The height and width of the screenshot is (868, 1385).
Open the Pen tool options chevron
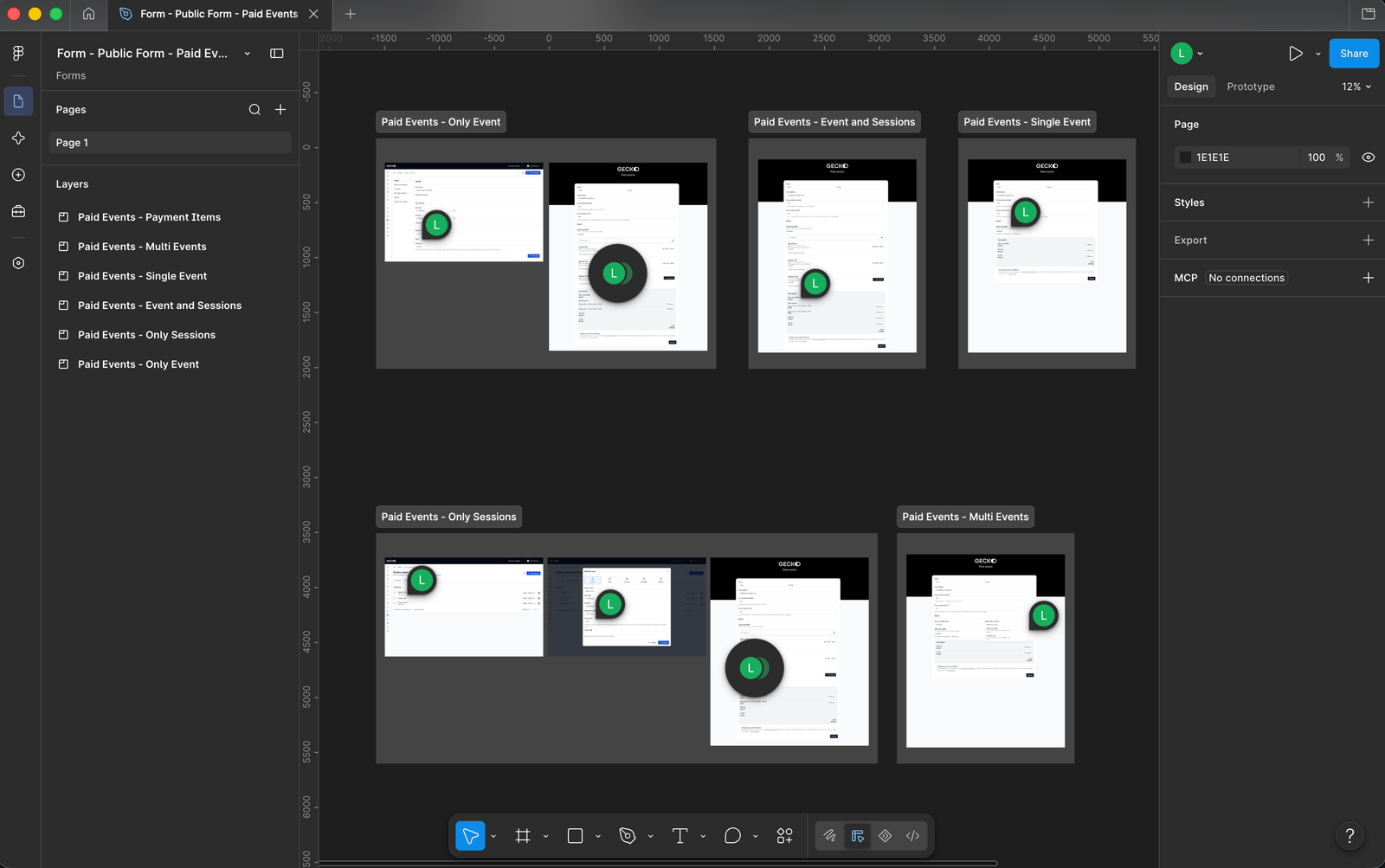[x=650, y=836]
